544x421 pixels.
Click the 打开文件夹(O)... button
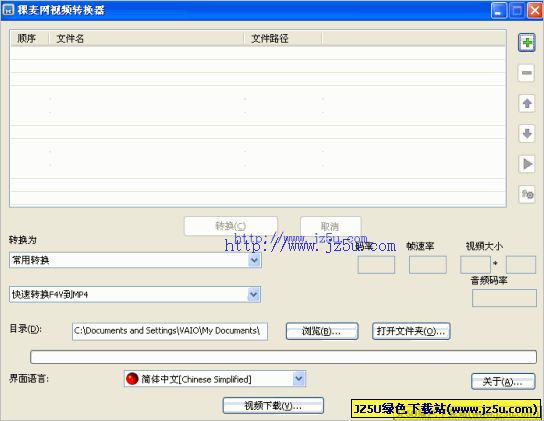pos(411,331)
